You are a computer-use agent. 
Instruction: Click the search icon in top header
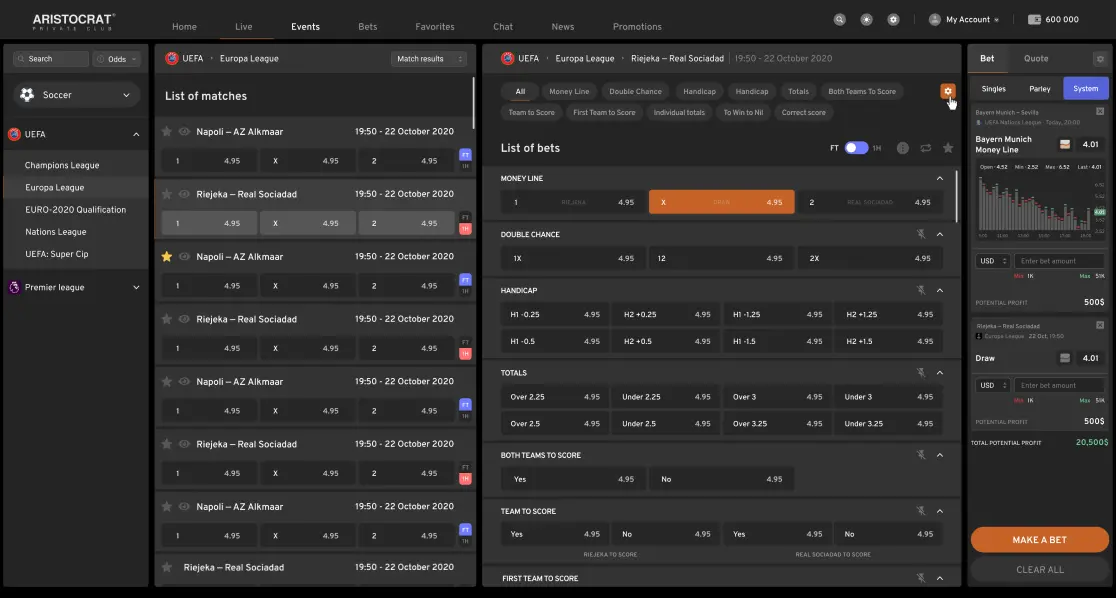pyautogui.click(x=839, y=19)
